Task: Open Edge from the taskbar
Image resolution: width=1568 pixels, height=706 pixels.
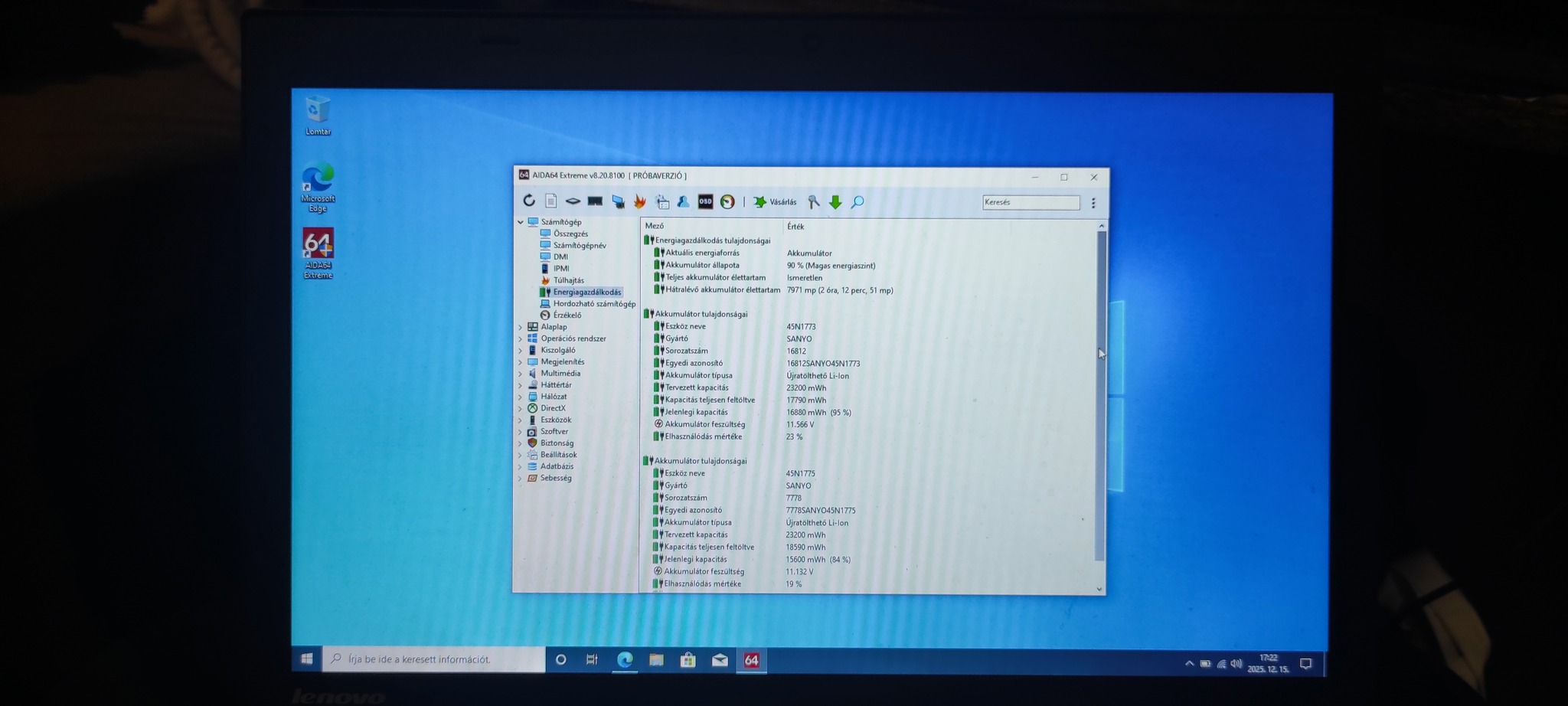Action: tap(625, 659)
